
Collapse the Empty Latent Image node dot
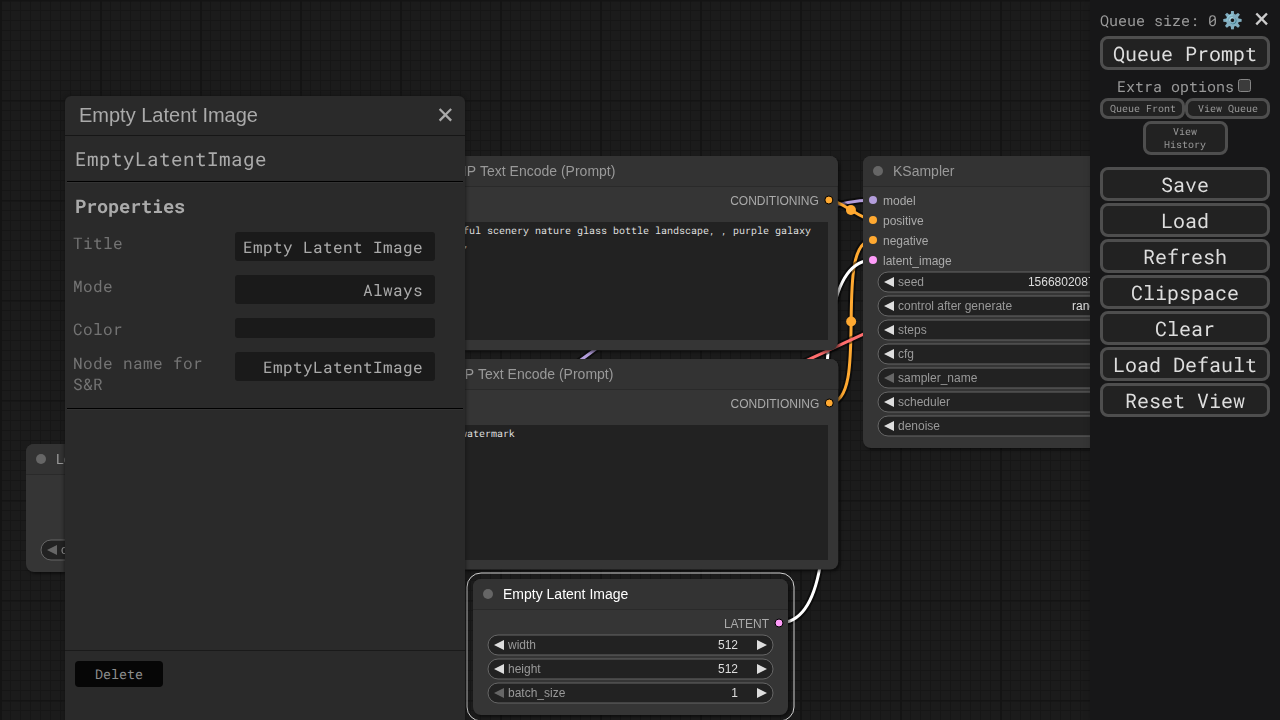(488, 594)
